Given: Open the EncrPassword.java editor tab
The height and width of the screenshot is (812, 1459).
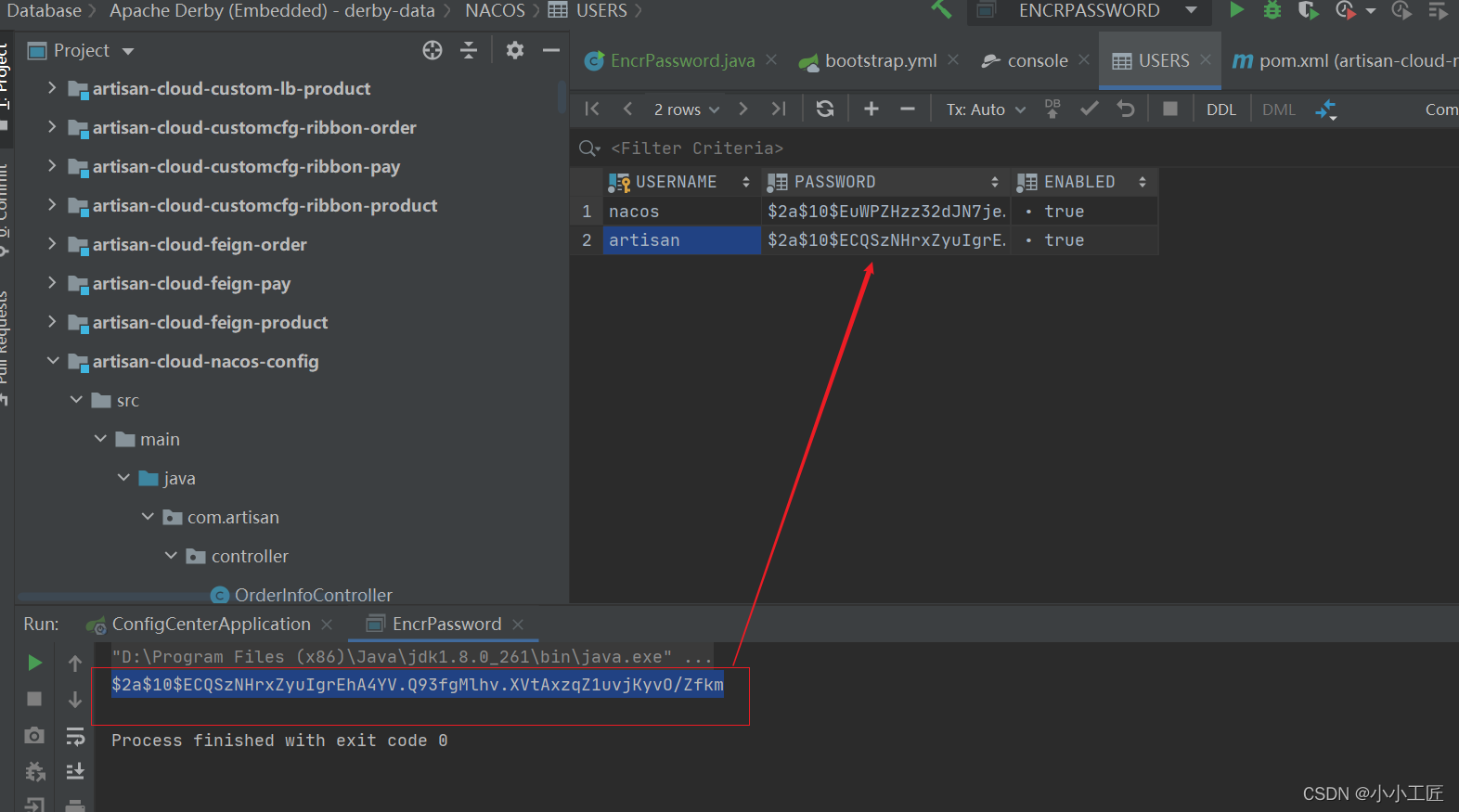Looking at the screenshot, I should tap(681, 61).
